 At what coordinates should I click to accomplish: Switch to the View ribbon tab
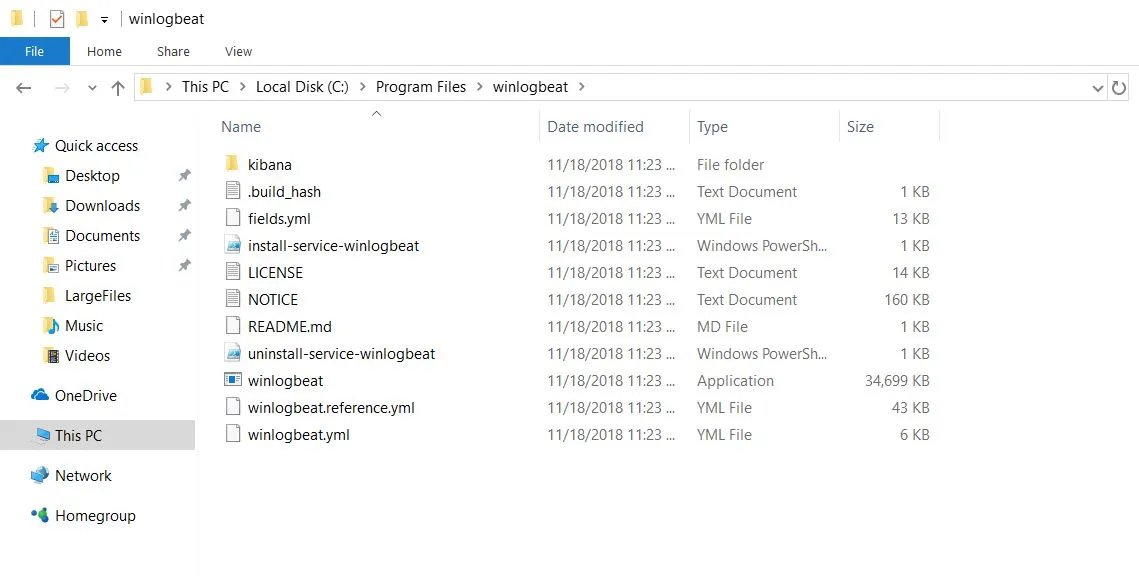pyautogui.click(x=237, y=51)
